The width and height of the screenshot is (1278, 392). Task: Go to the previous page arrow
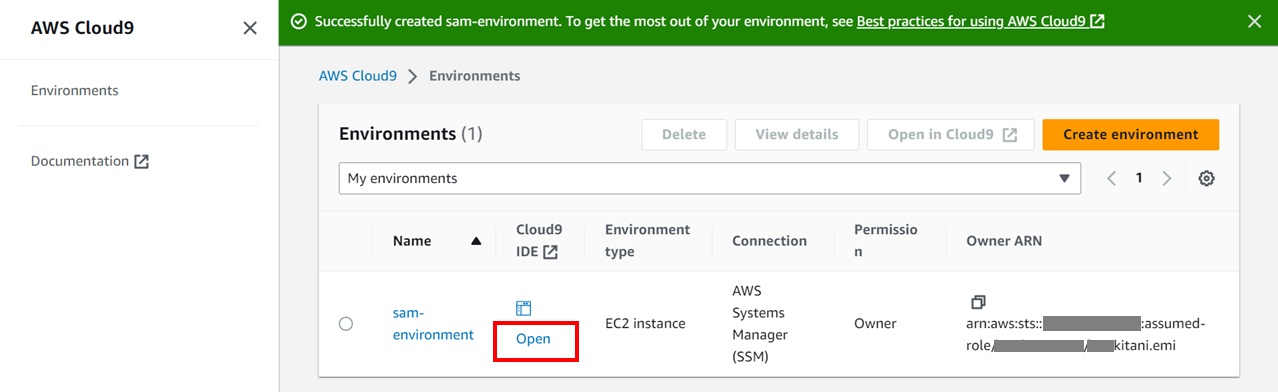click(x=1111, y=178)
